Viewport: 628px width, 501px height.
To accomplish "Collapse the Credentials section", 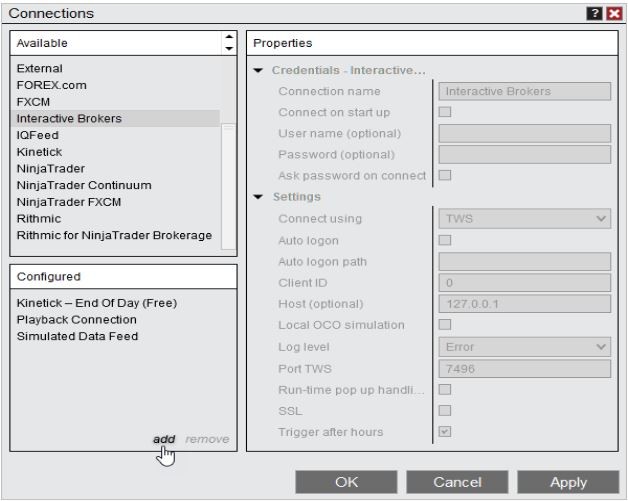I will [258, 70].
